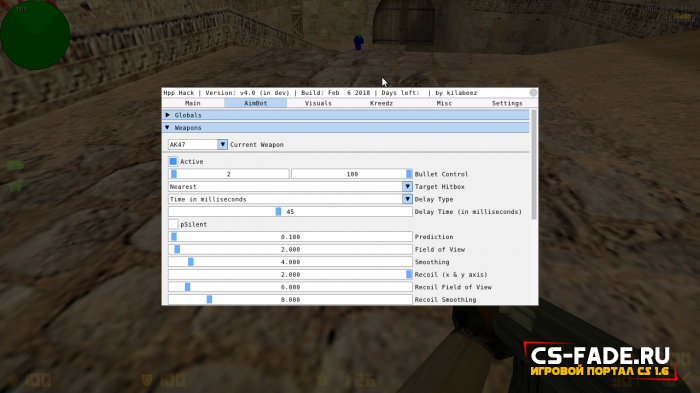The image size is (700, 393).
Task: Go to the Misc tab
Action: 444,103
